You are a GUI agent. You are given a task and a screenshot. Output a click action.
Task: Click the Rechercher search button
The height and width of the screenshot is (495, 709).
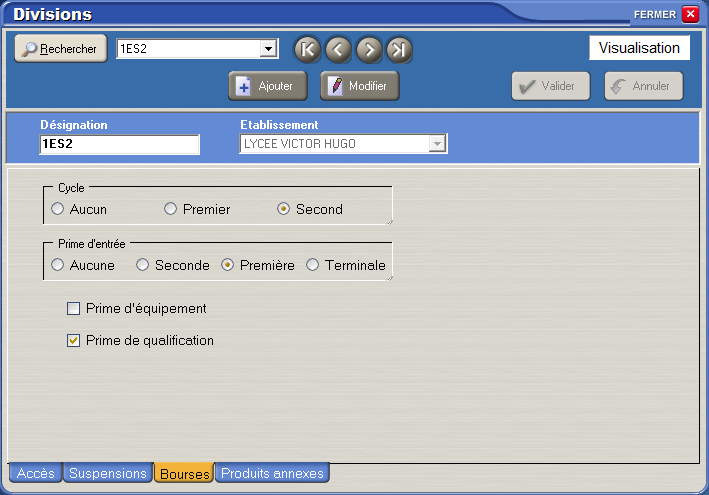coord(61,48)
